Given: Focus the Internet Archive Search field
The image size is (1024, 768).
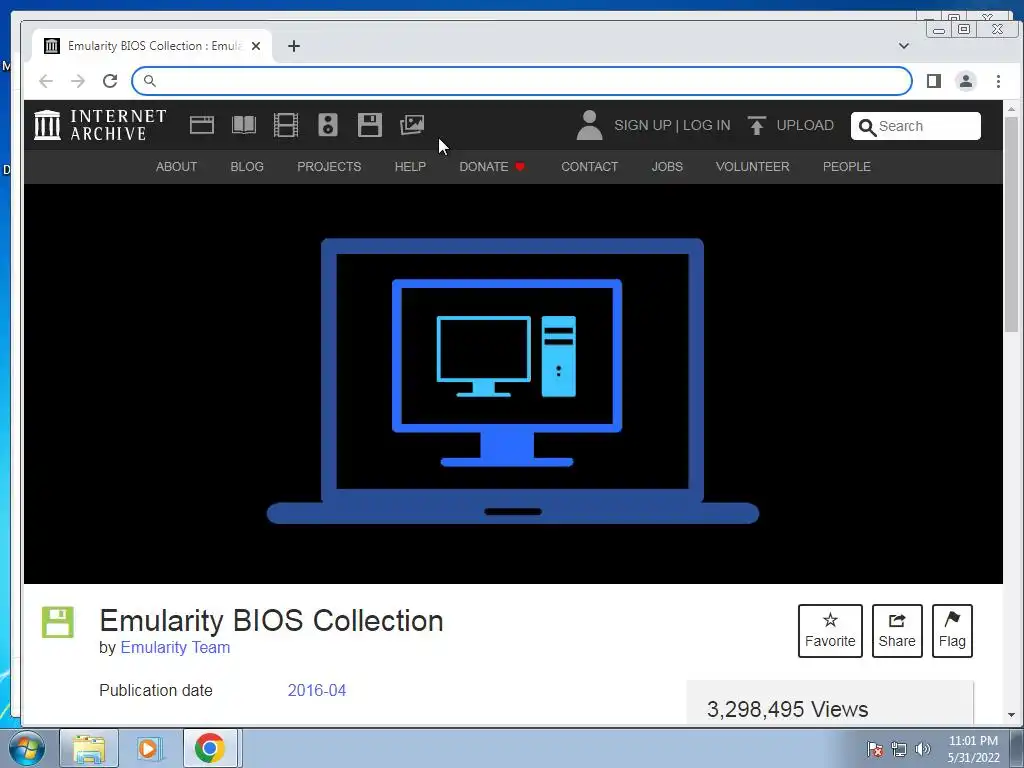Looking at the screenshot, I should [916, 126].
